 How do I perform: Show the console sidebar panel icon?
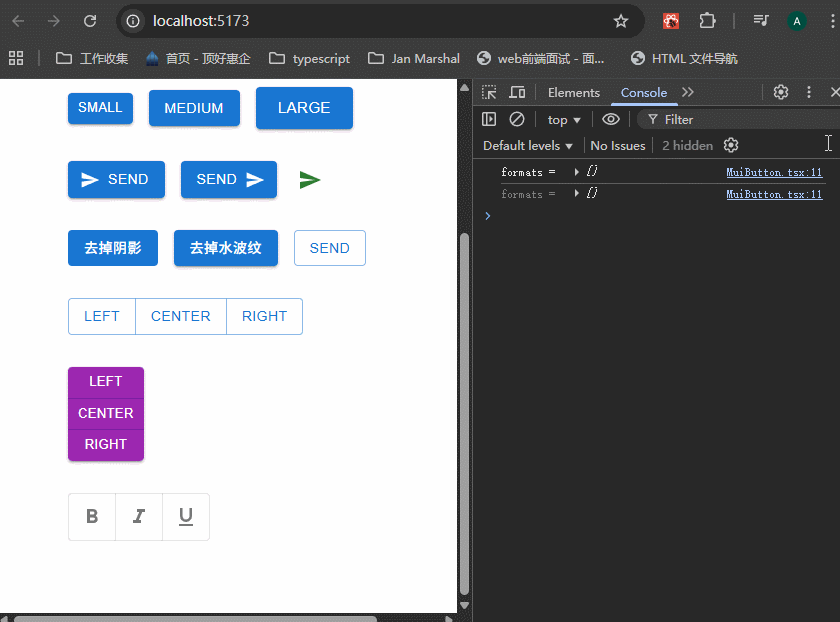[489, 119]
